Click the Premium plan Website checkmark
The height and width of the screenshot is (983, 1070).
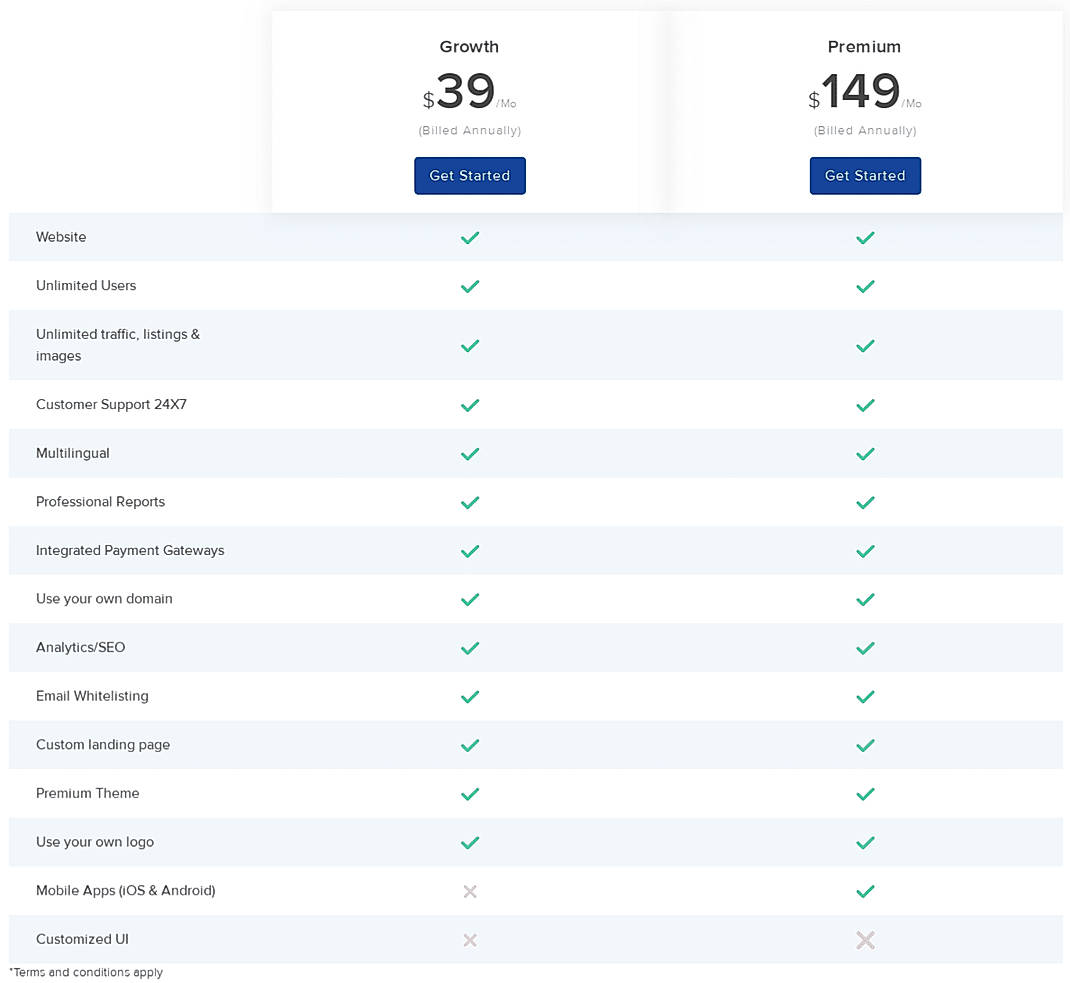tap(865, 238)
